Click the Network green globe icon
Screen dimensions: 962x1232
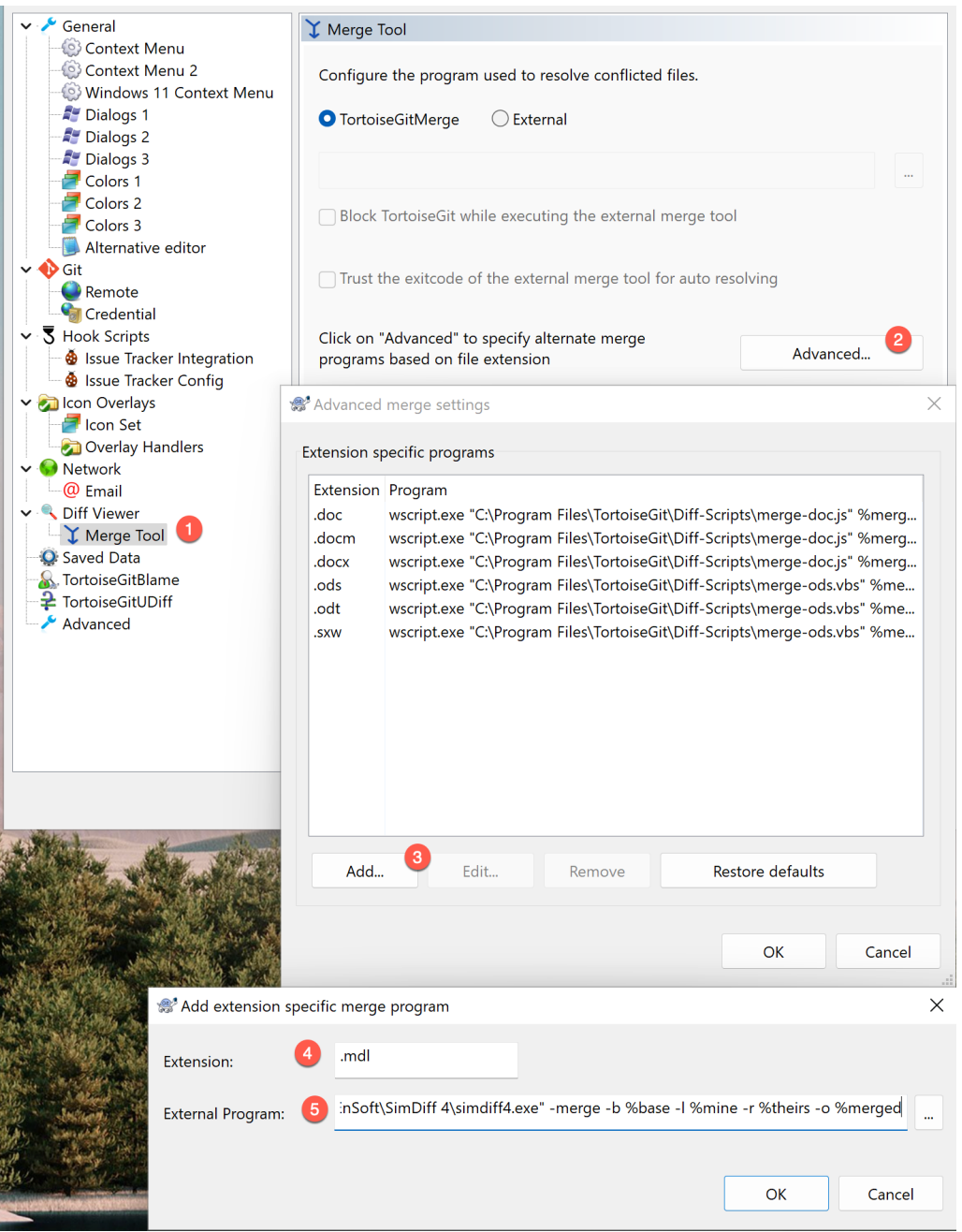coord(49,468)
